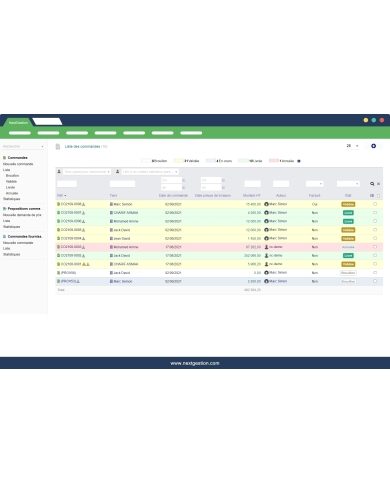Click Marc Simon's avatar in the 15 400,00 row
Screen dimensions: 390x484
click(x=266, y=204)
